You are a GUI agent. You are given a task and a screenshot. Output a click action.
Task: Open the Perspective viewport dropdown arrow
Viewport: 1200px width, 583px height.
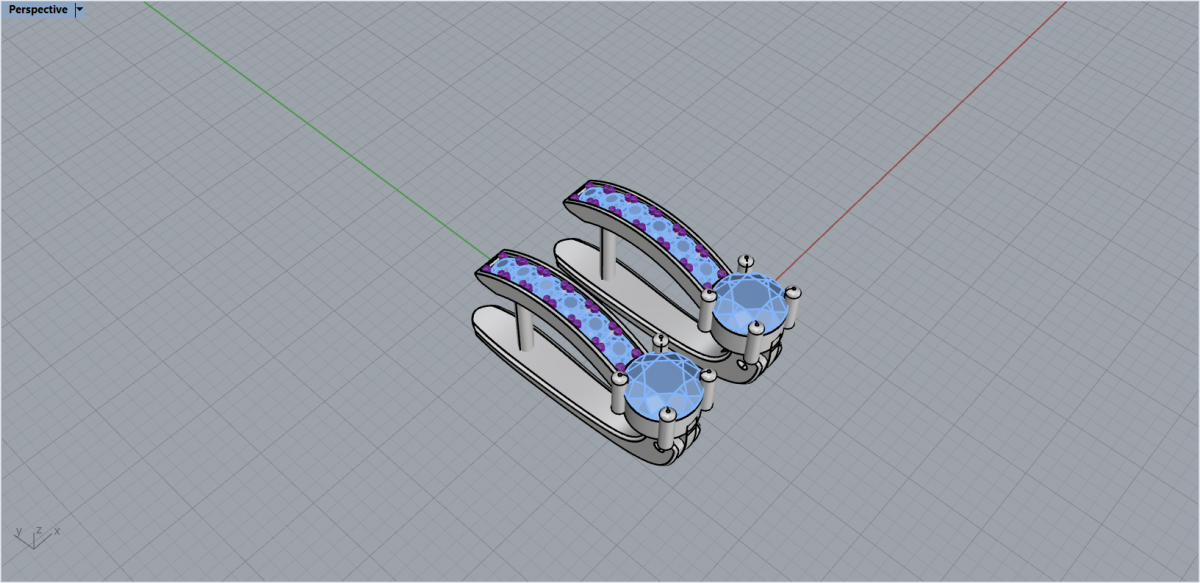point(80,10)
